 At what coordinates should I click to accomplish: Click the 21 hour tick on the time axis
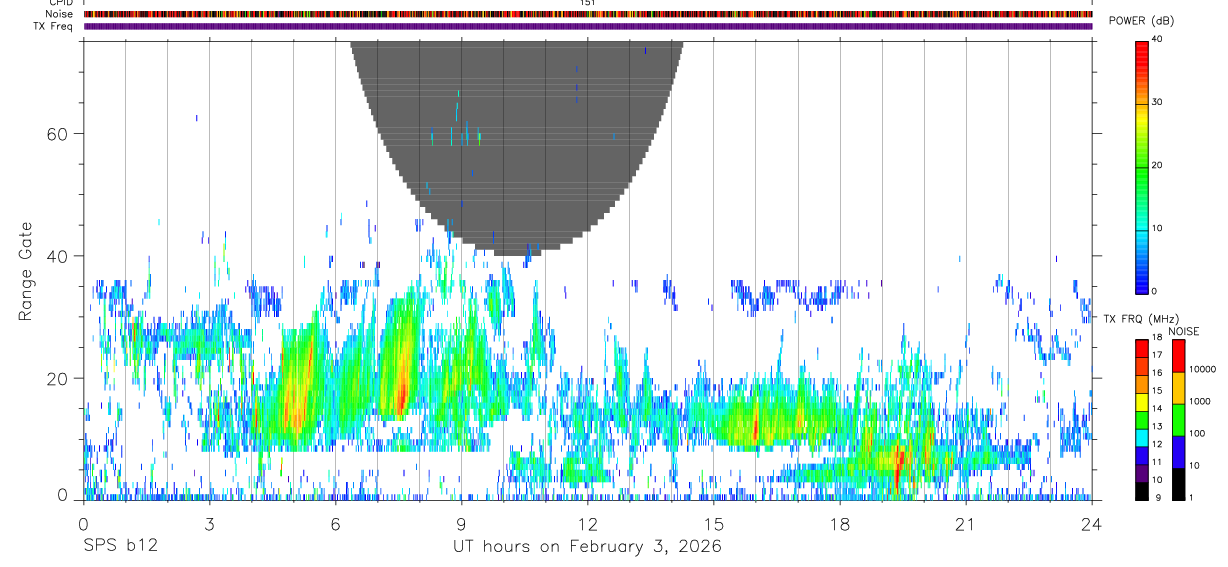[966, 523]
